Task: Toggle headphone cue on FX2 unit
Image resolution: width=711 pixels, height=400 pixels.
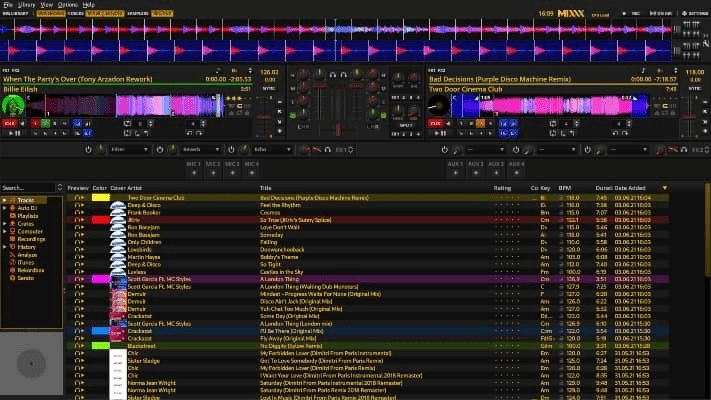Action: 684,150
